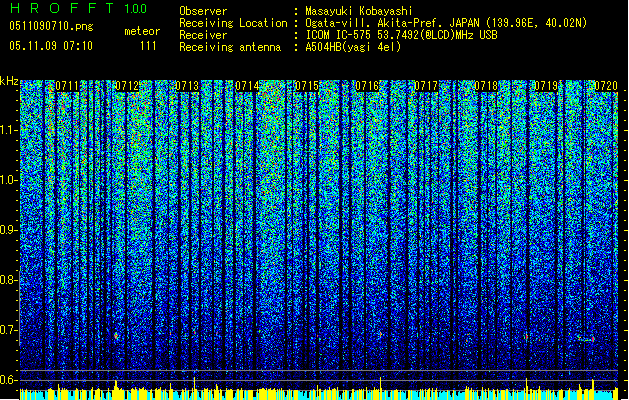Click the HROFFT 1.0.0 title text

[x=79, y=8]
